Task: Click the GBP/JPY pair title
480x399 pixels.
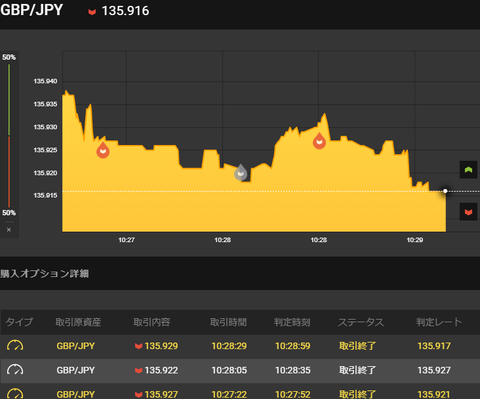Action: (x=32, y=10)
